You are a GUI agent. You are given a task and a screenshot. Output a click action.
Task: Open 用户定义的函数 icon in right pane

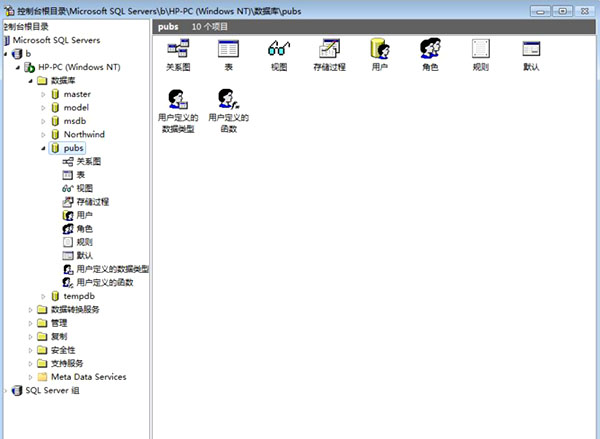228,99
